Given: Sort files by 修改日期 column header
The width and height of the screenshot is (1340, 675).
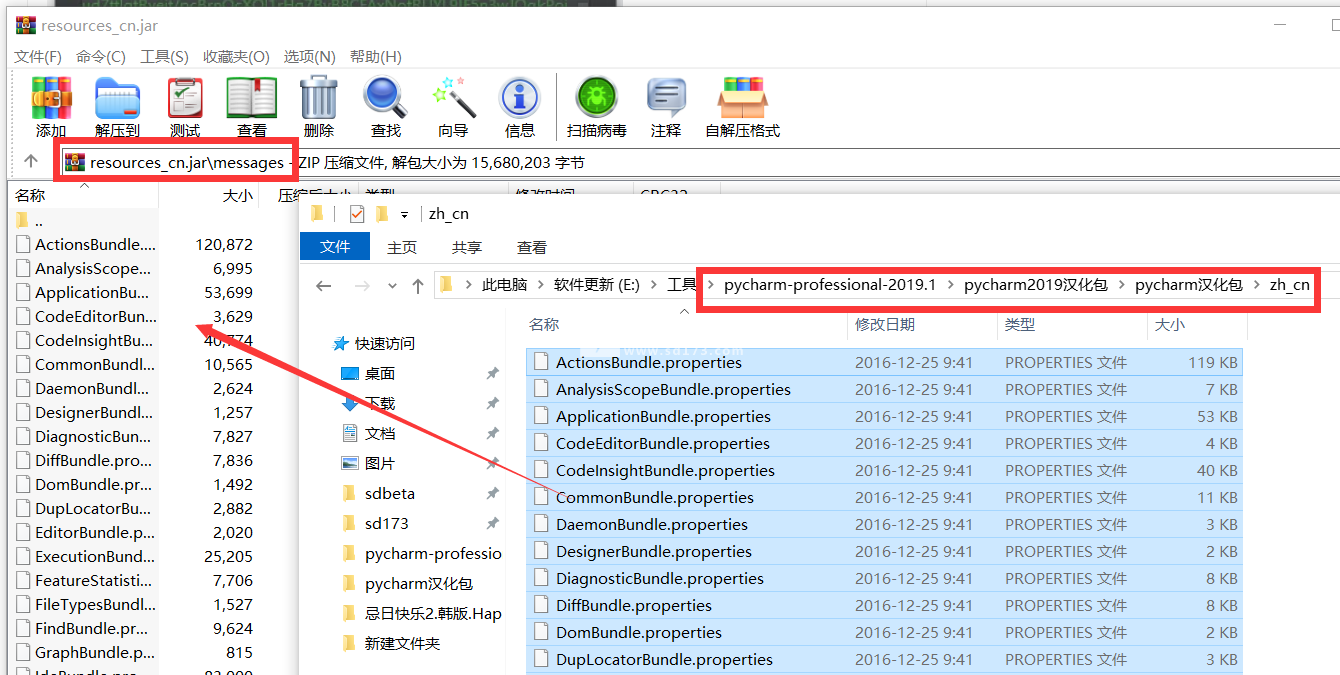Looking at the screenshot, I should click(x=884, y=325).
